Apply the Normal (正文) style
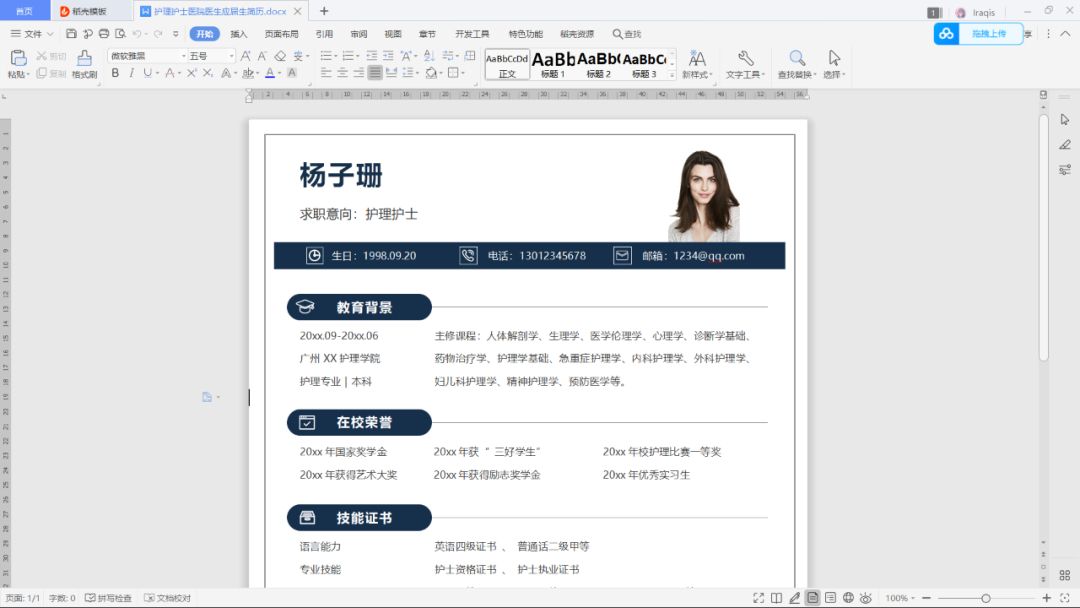The image size is (1080, 608). pyautogui.click(x=507, y=64)
